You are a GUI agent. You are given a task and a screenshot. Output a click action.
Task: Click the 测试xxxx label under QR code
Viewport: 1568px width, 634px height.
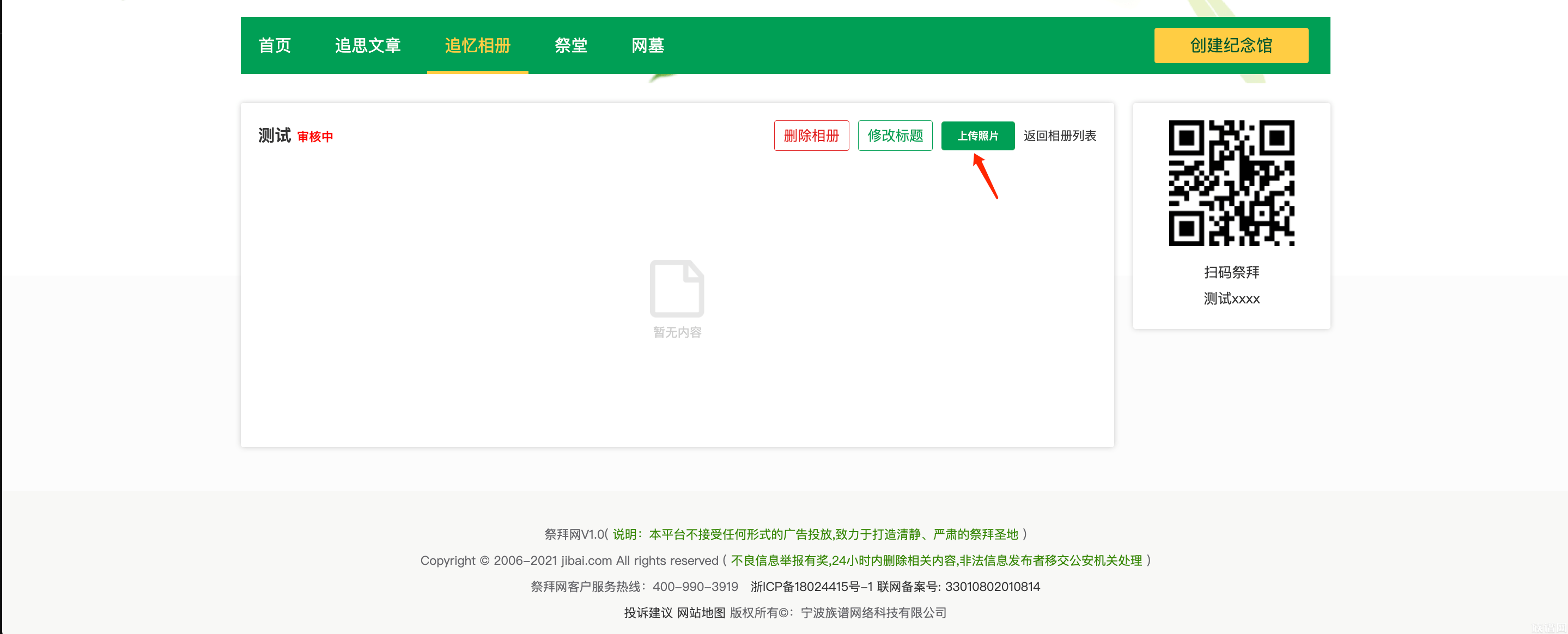[1231, 298]
